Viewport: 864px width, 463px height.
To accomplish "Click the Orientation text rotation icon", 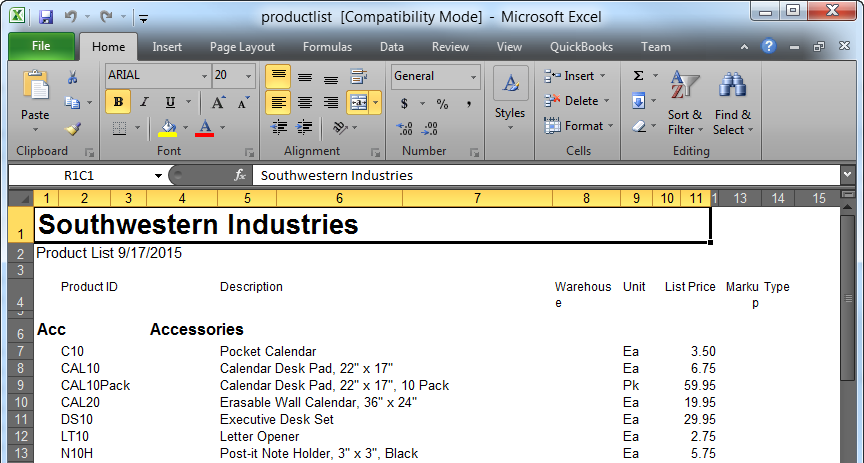I will coord(340,128).
